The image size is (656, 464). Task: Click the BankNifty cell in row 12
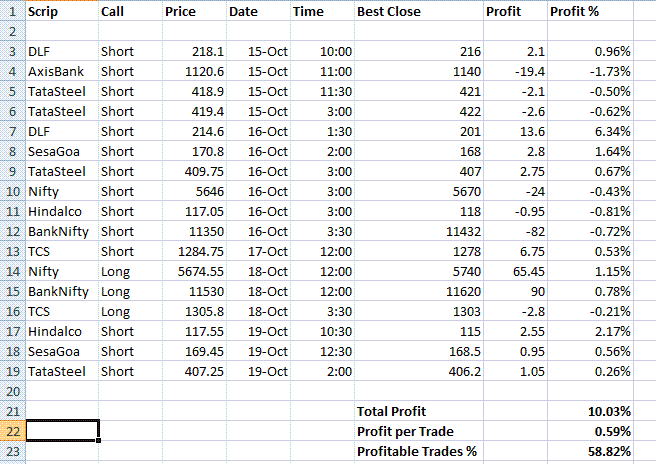pyautogui.click(x=62, y=231)
